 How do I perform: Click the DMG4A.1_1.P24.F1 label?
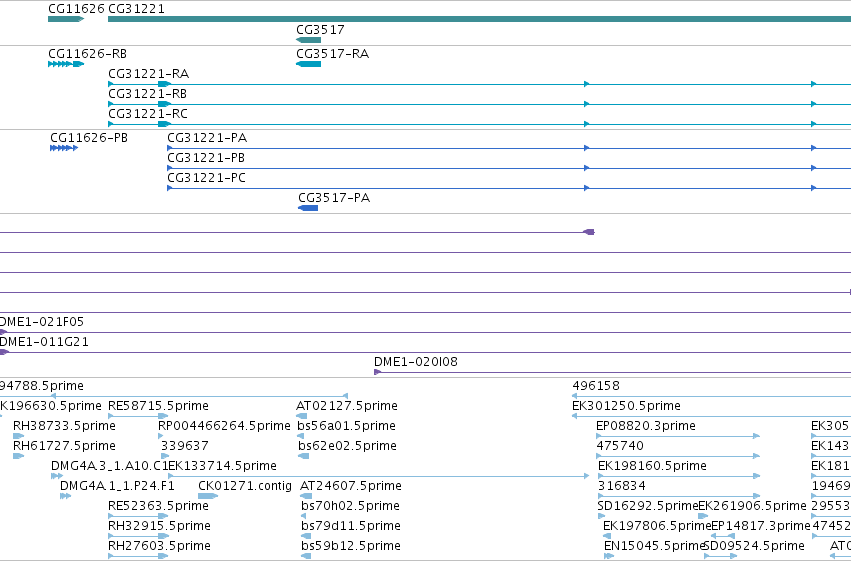(117, 486)
